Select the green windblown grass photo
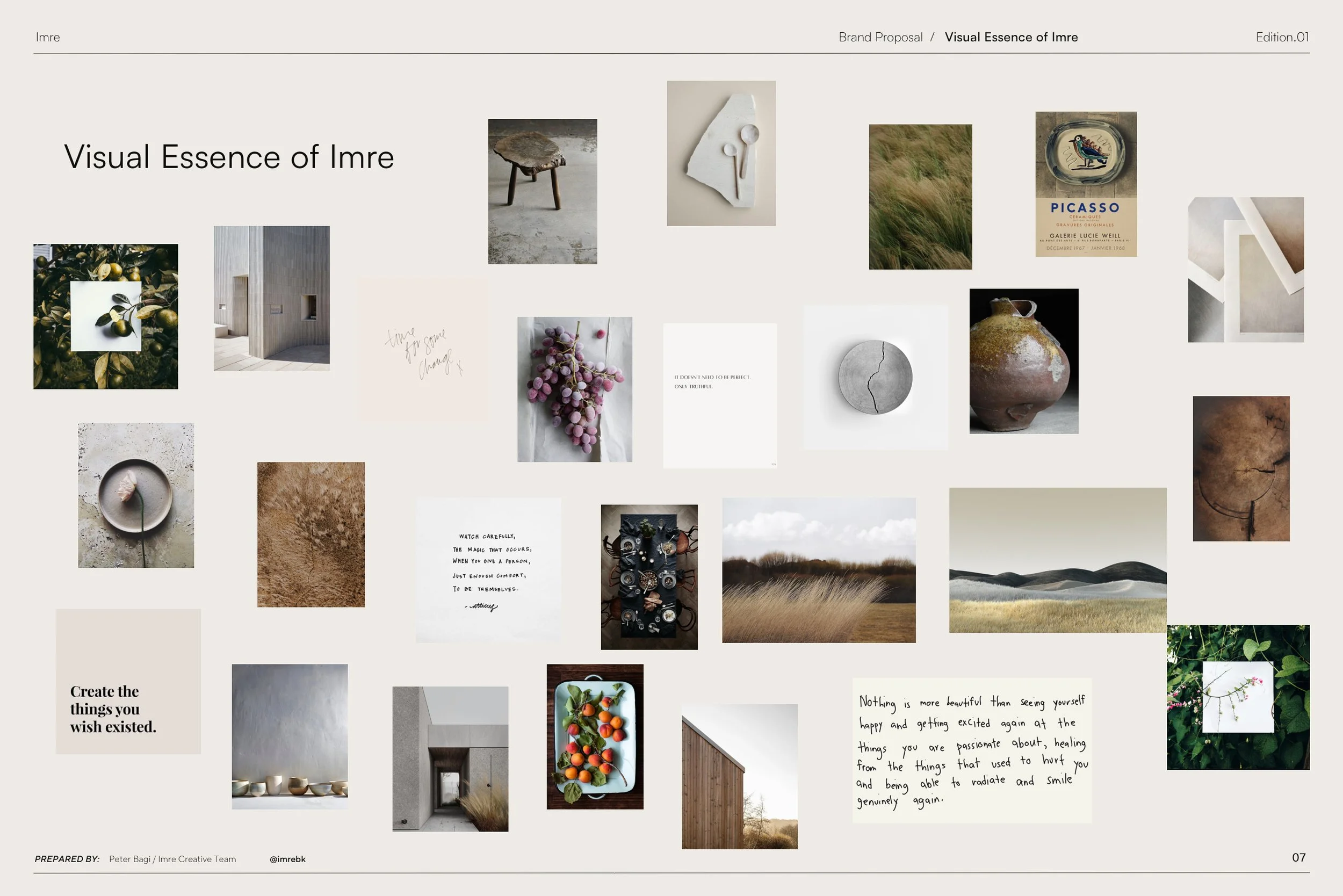This screenshot has width=1343, height=896. (x=920, y=197)
